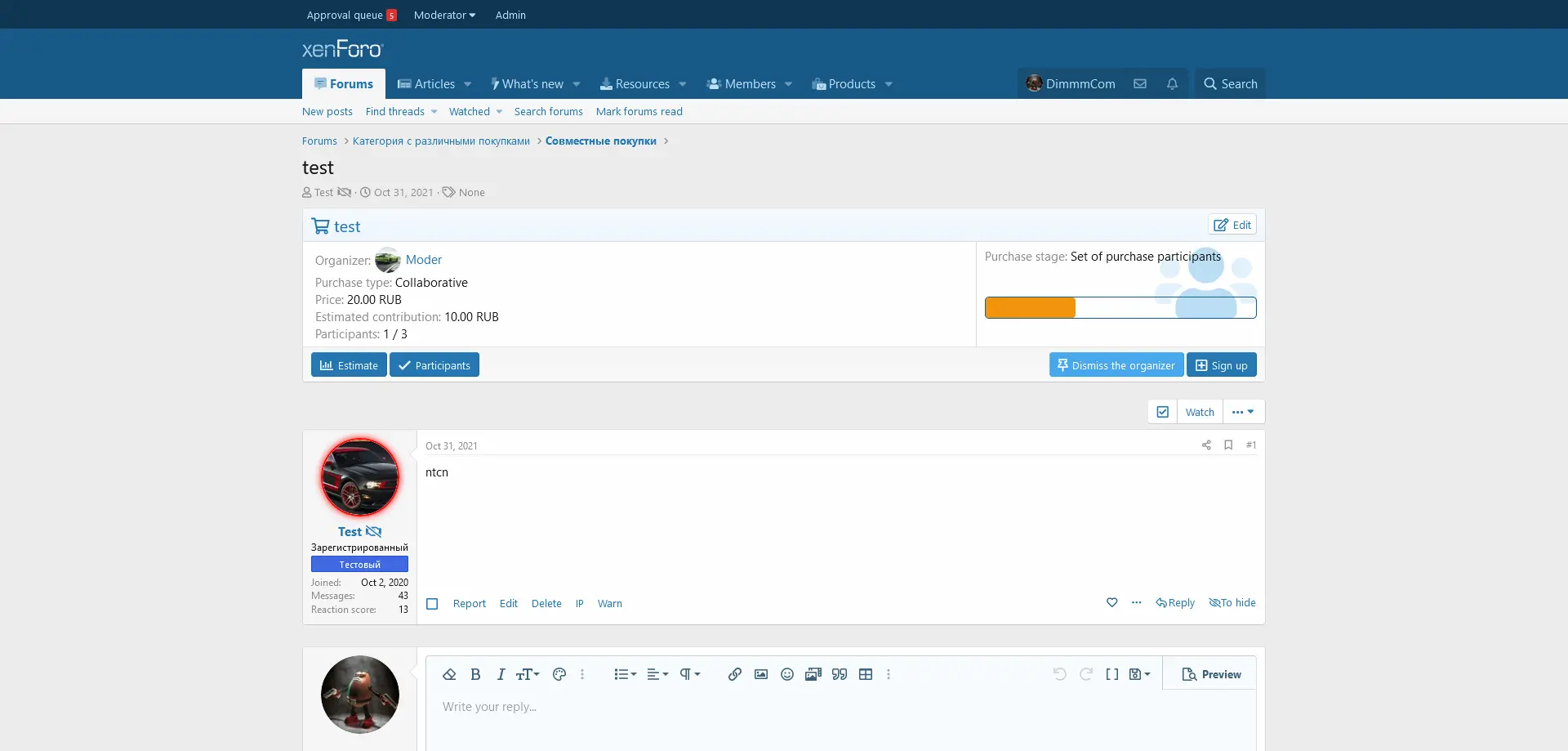Click Dismiss the organizer button
This screenshot has width=1568, height=751.
[1116, 365]
